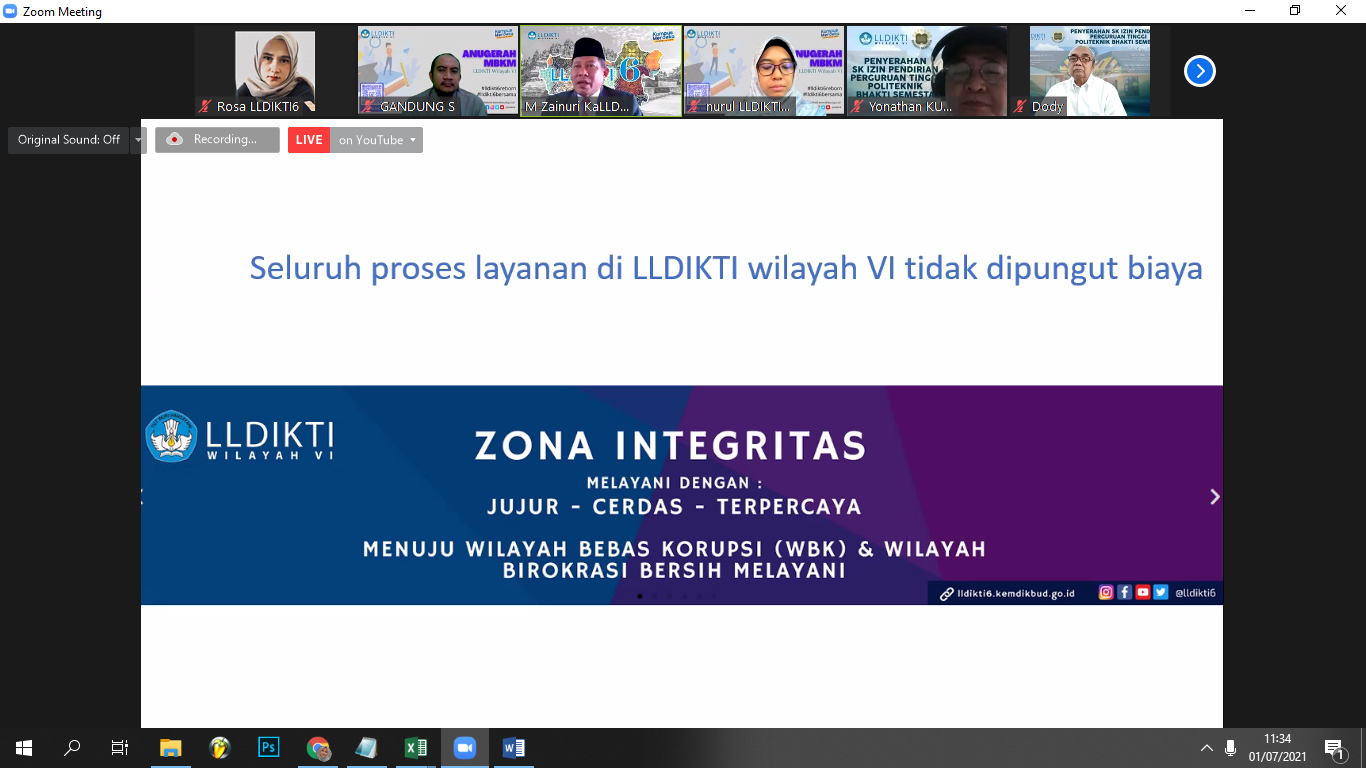The image size is (1366, 768).
Task: Click the Instagram icon on the banner
Action: tap(1106, 592)
